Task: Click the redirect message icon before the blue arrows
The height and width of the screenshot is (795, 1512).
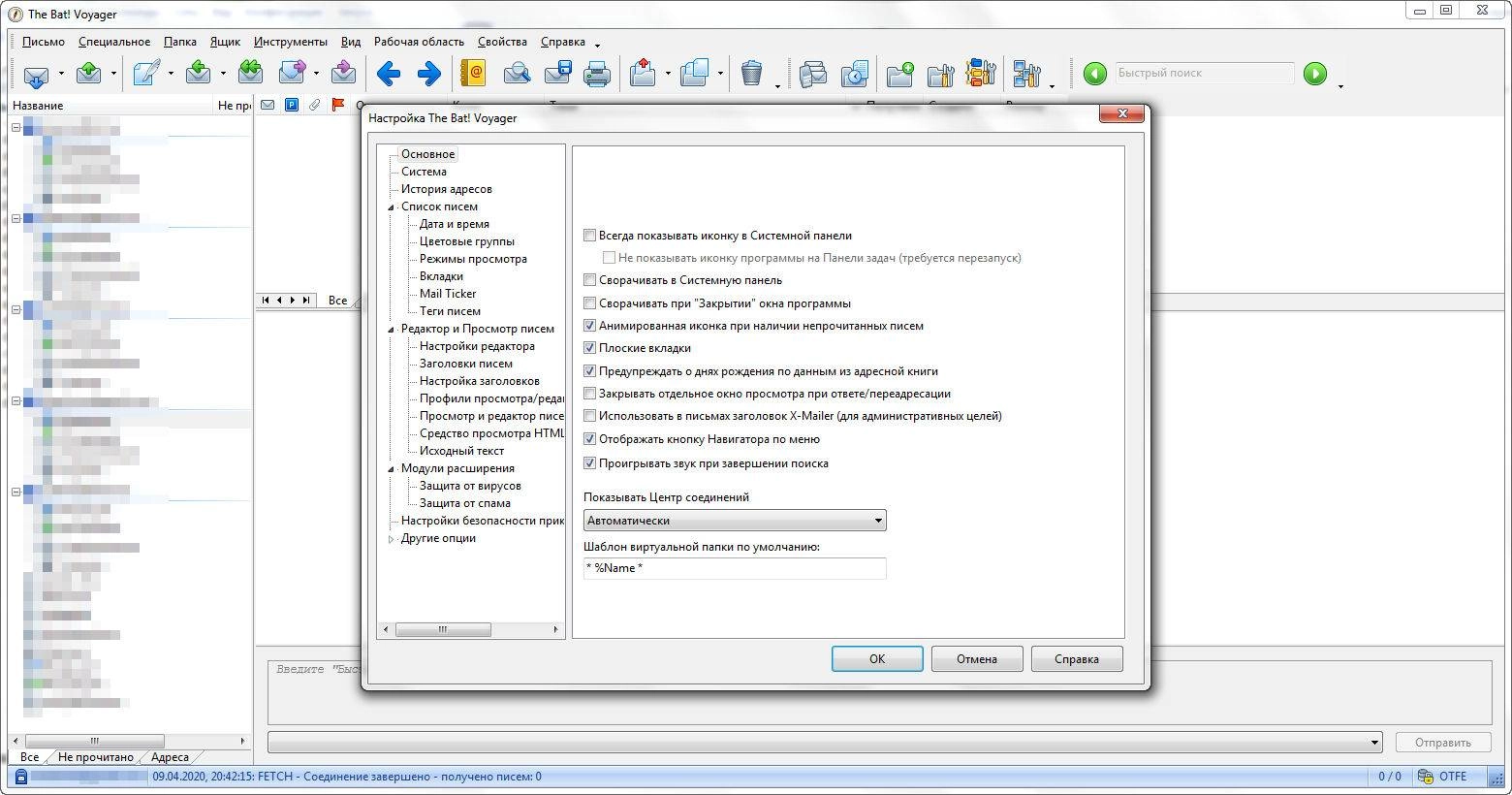Action: point(343,74)
